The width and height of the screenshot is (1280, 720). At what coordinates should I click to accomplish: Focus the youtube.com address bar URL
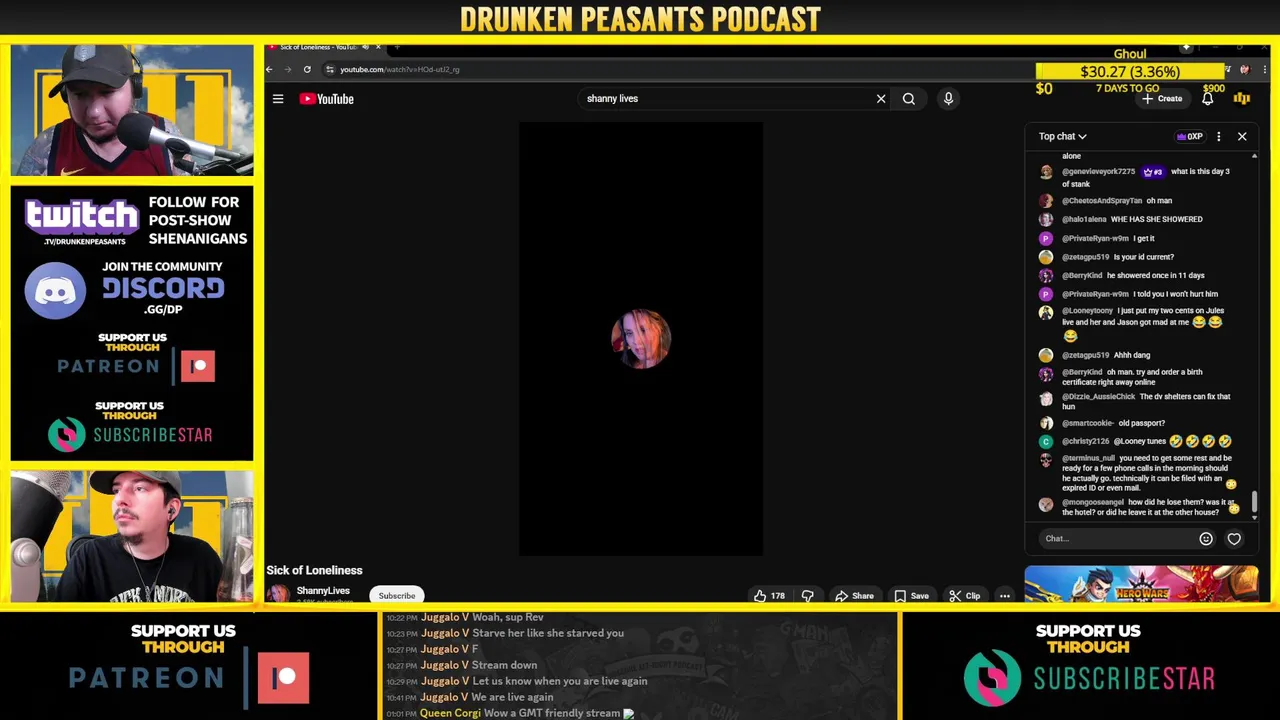coord(400,69)
